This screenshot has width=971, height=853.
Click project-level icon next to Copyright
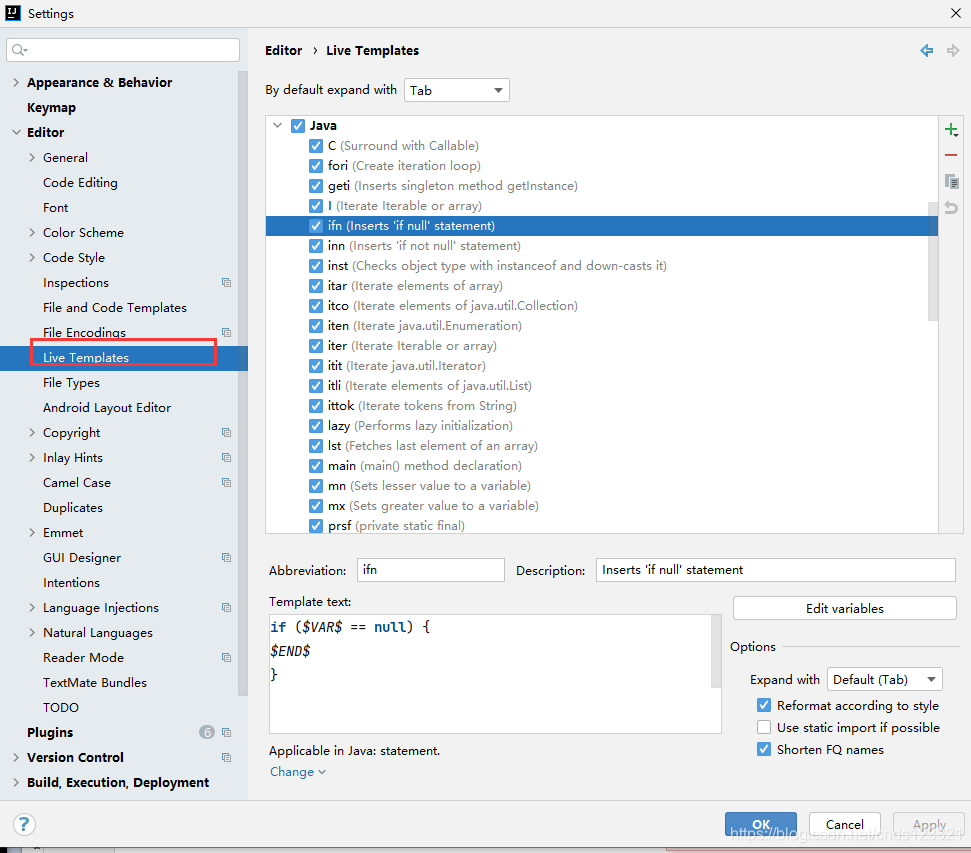226,432
